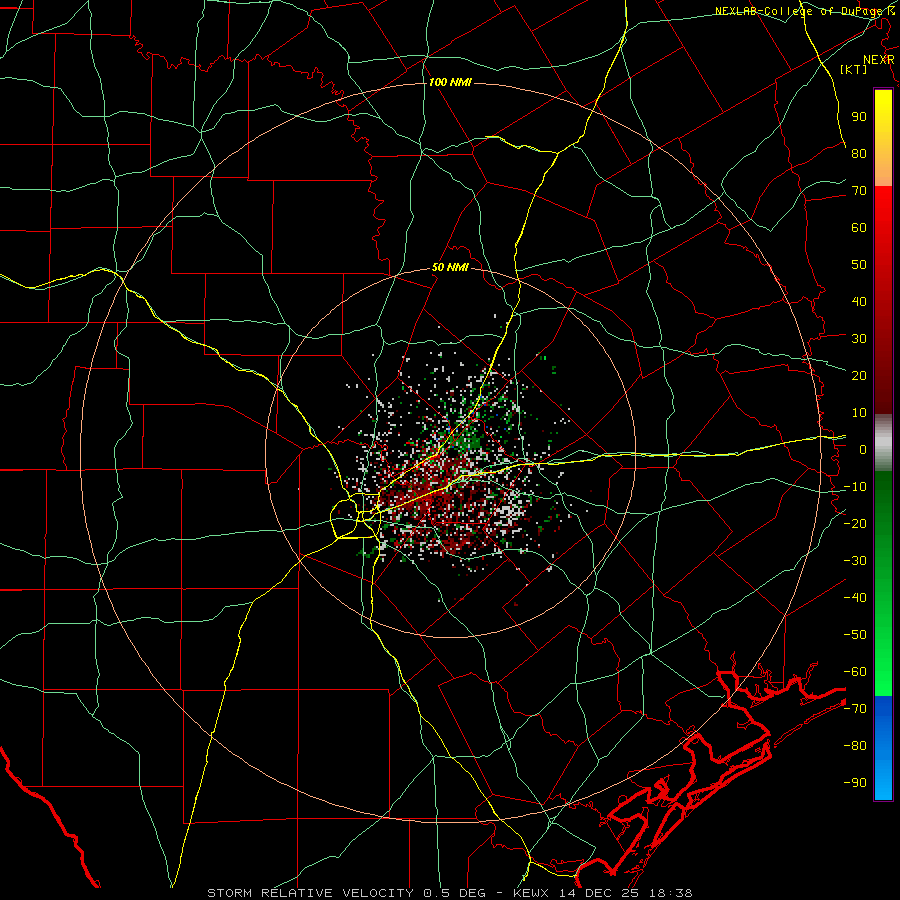The width and height of the screenshot is (900, 900).
Task: Select the -90 scale value
Action: point(855,783)
